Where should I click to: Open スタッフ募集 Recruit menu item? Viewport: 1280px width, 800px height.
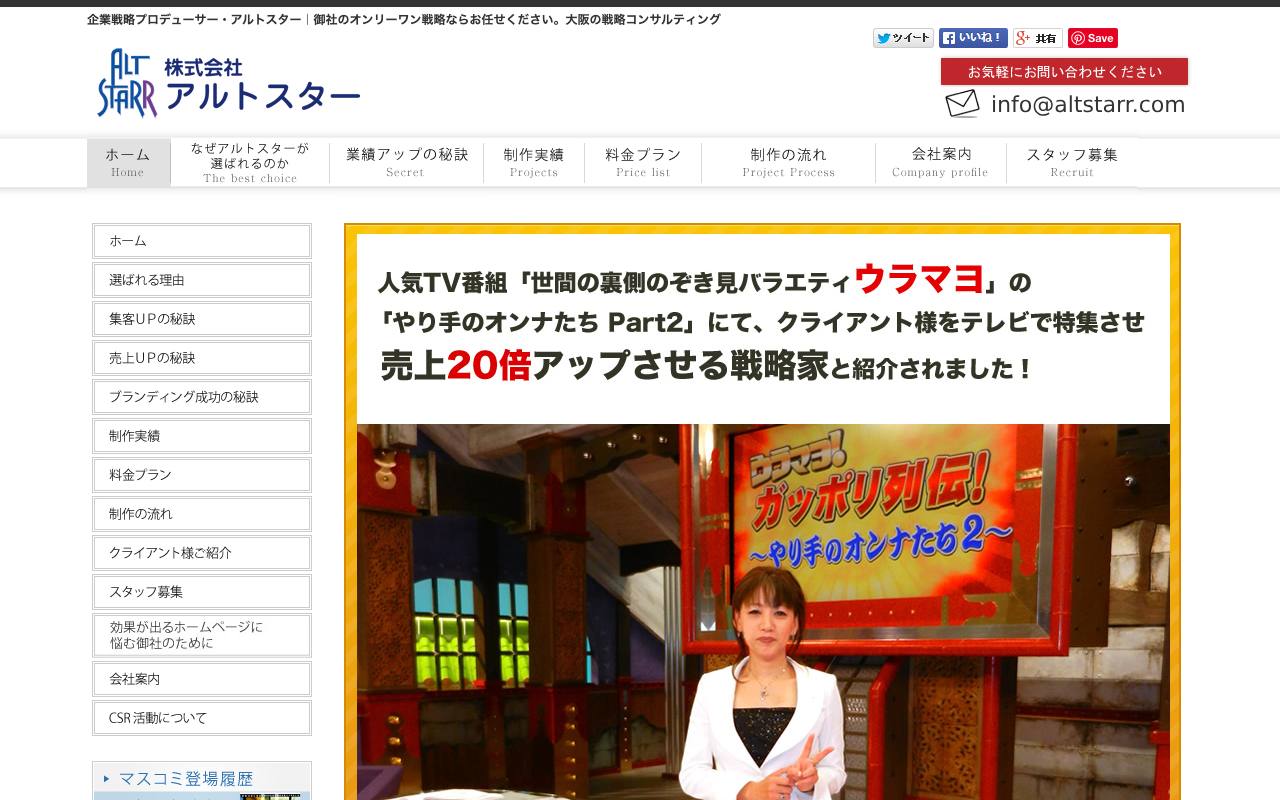pos(1072,162)
